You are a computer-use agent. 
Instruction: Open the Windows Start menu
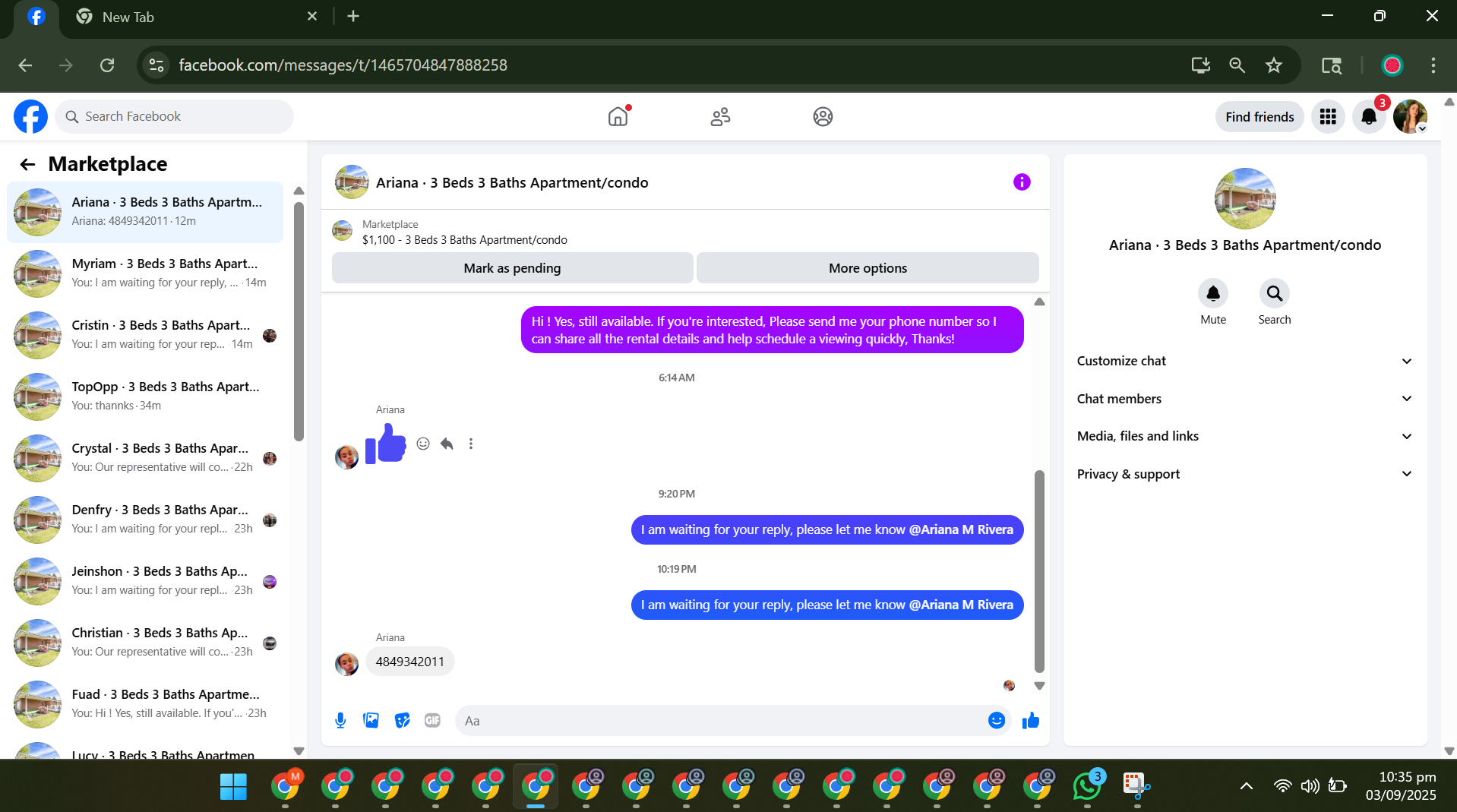coord(233,787)
